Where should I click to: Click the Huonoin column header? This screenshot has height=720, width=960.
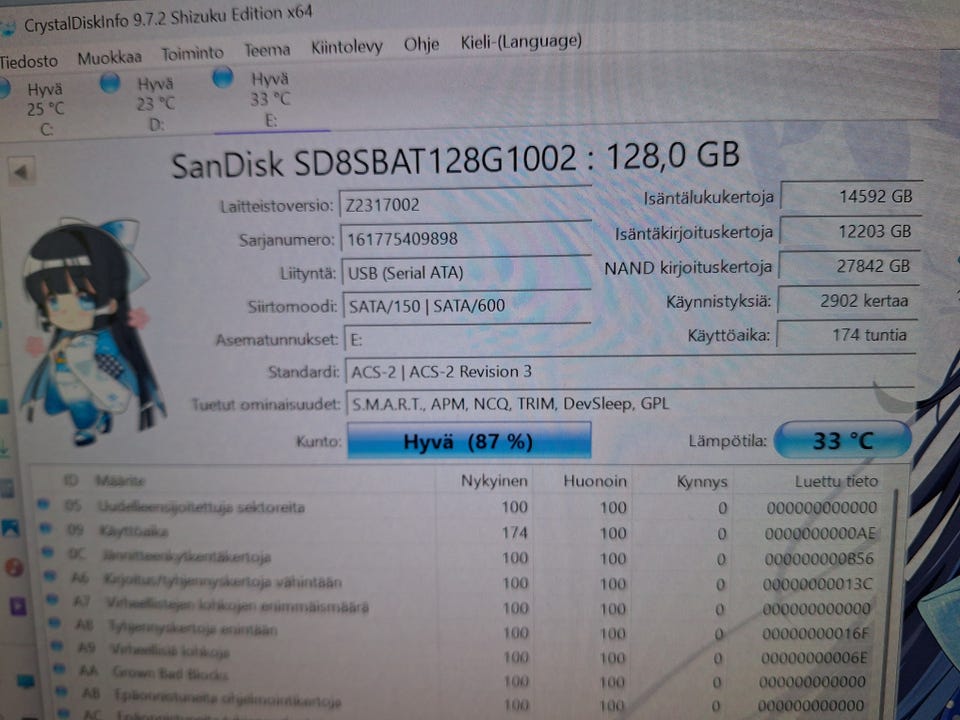coord(594,481)
